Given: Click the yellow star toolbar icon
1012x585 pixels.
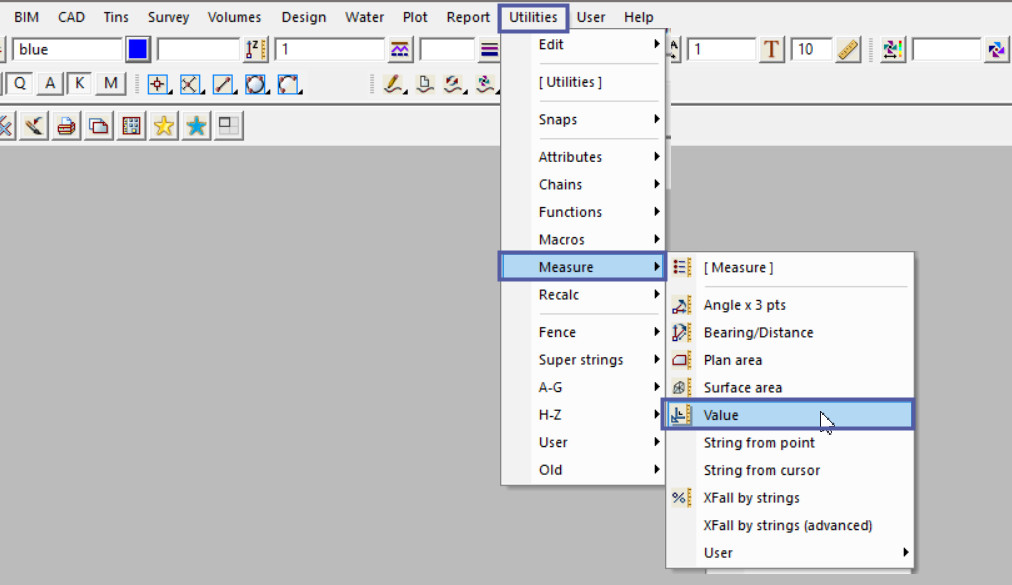Looking at the screenshot, I should pos(164,126).
